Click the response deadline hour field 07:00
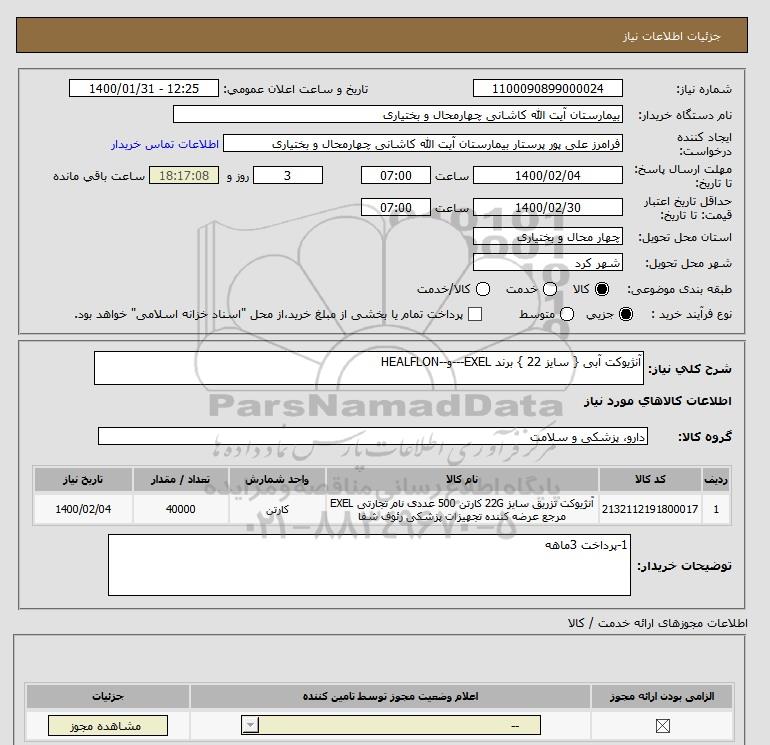The width and height of the screenshot is (770, 745). click(396, 175)
